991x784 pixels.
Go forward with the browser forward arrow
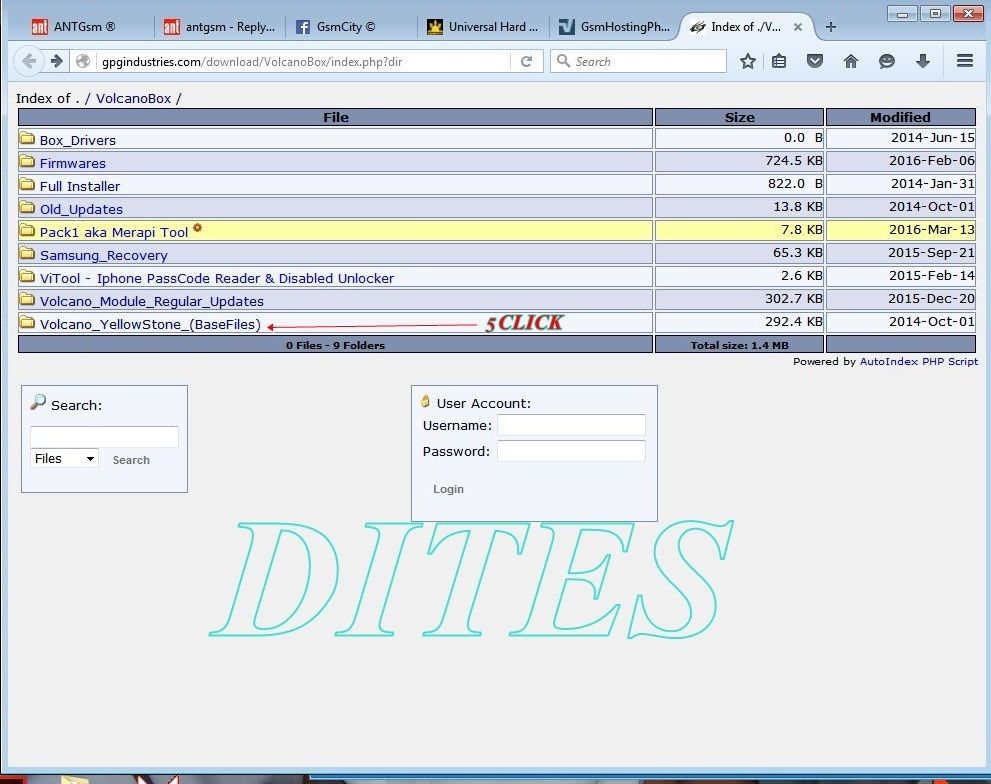[x=56, y=61]
